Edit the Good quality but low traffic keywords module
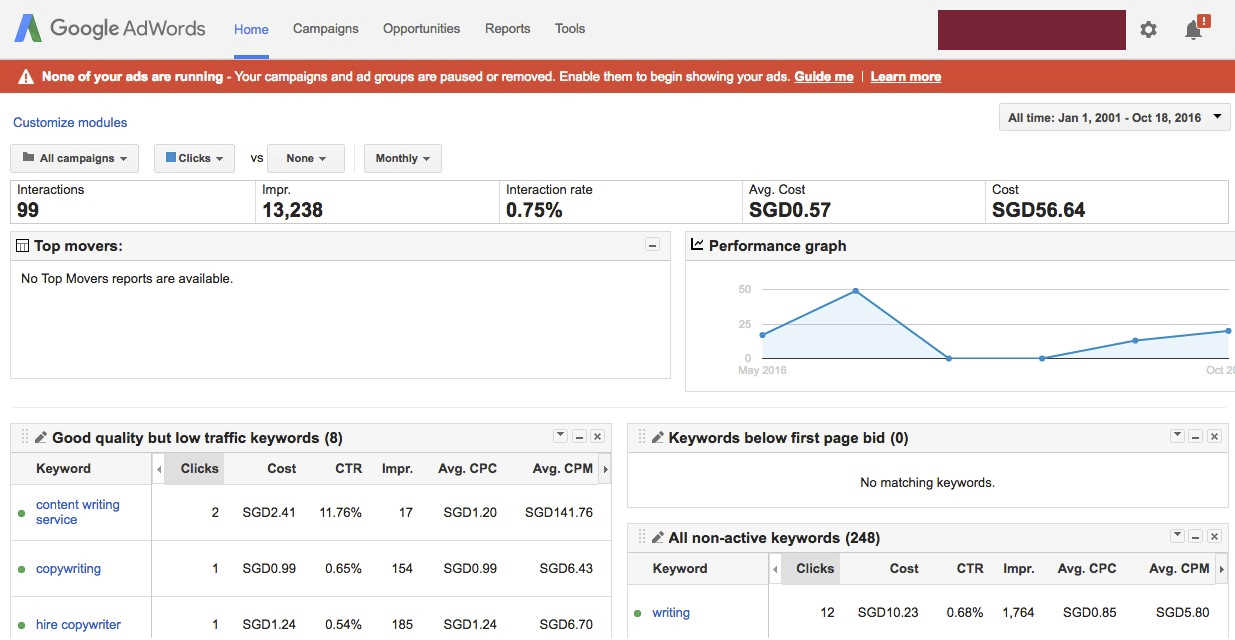 [41, 438]
